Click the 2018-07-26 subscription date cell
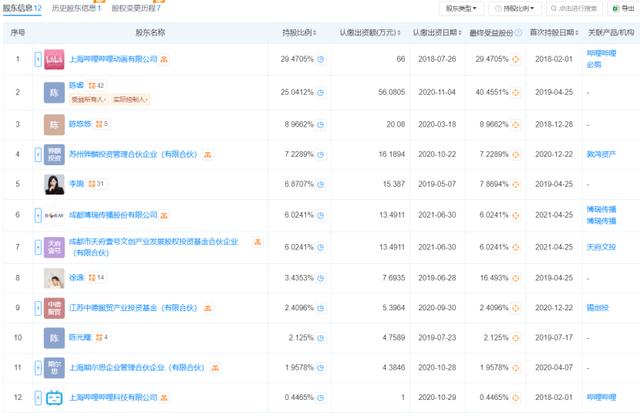The height and width of the screenshot is (413, 640). point(437,59)
